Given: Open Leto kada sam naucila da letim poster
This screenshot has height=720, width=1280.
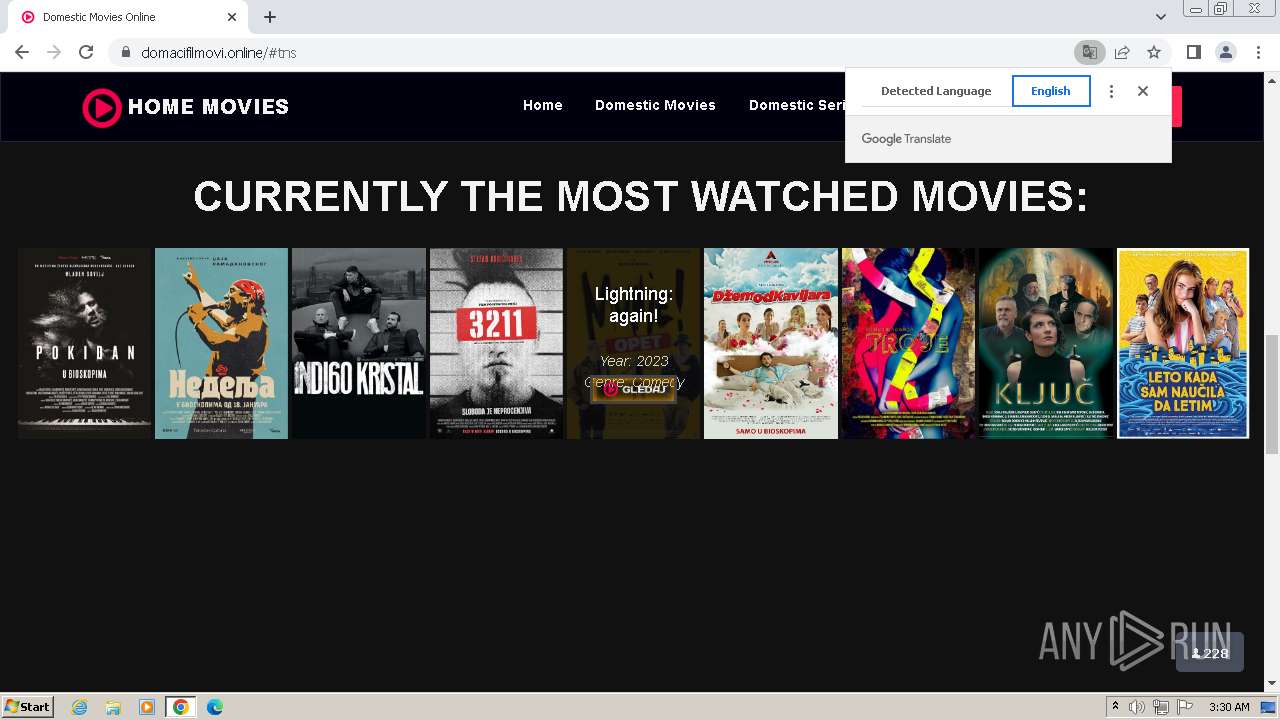Looking at the screenshot, I should coord(1183,343).
